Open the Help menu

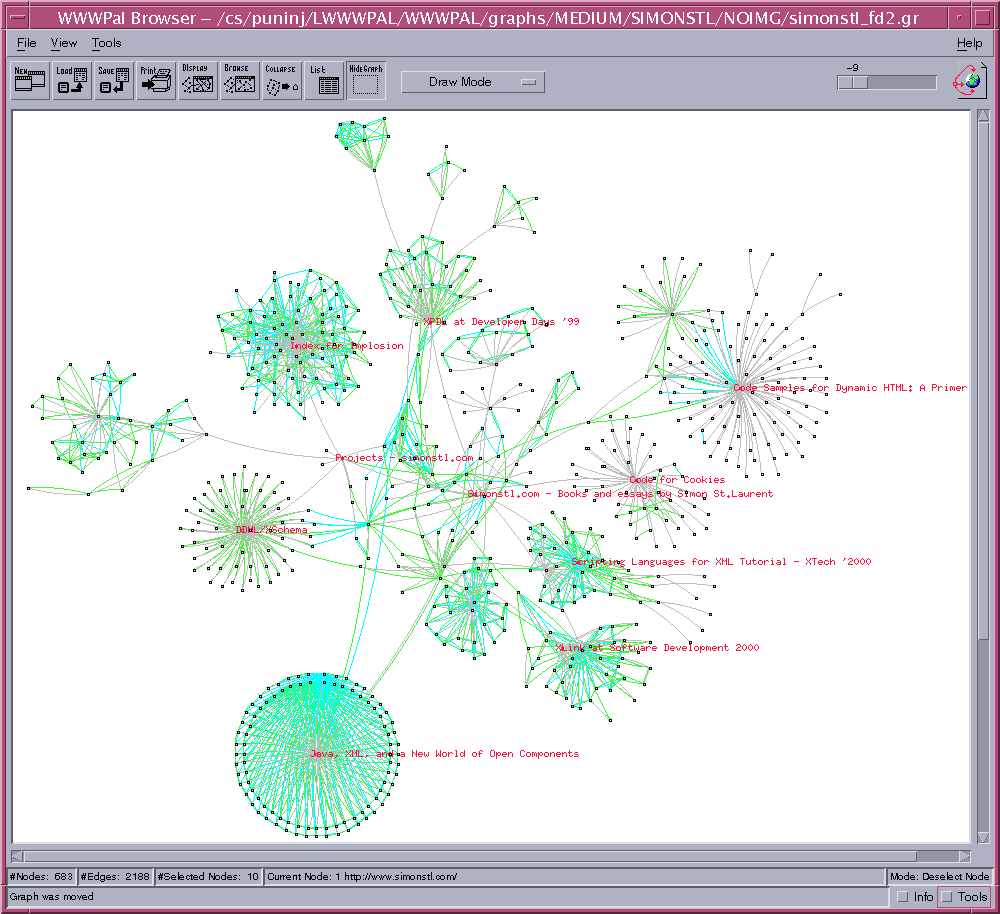(969, 43)
